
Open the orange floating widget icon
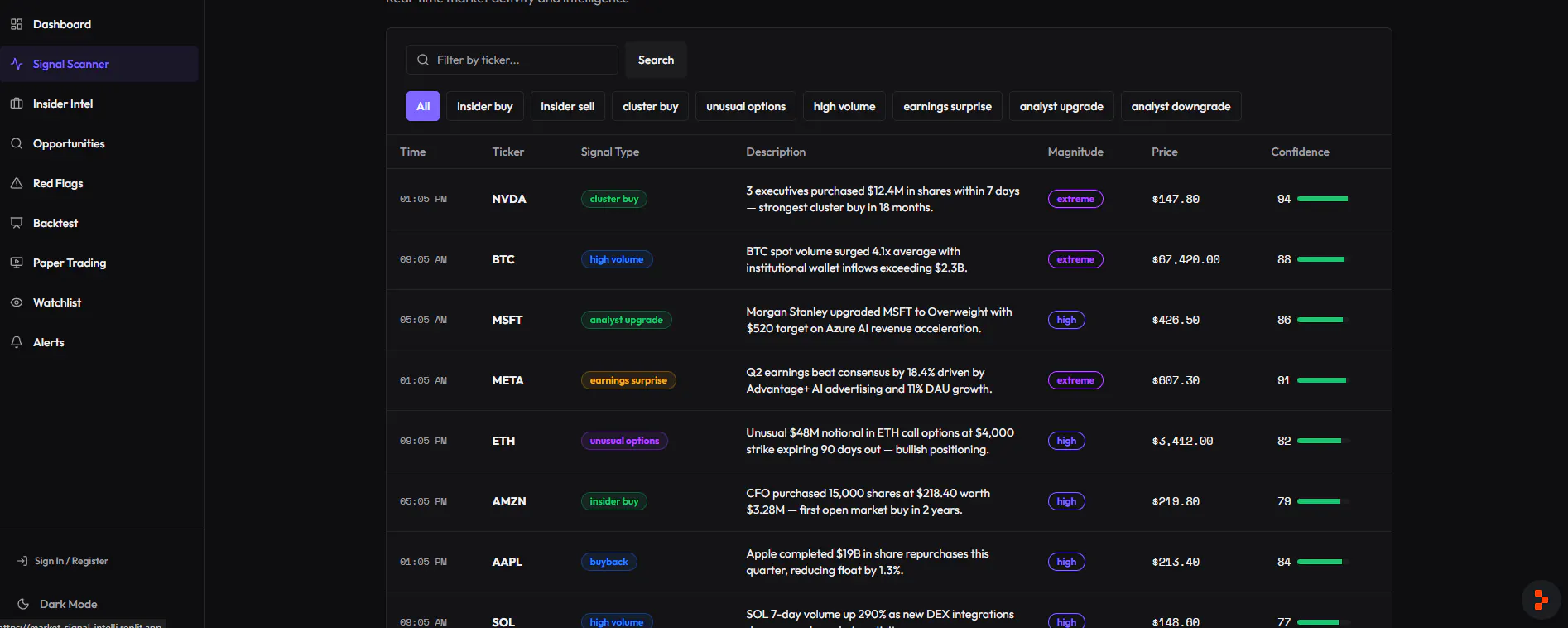pyautogui.click(x=1541, y=599)
